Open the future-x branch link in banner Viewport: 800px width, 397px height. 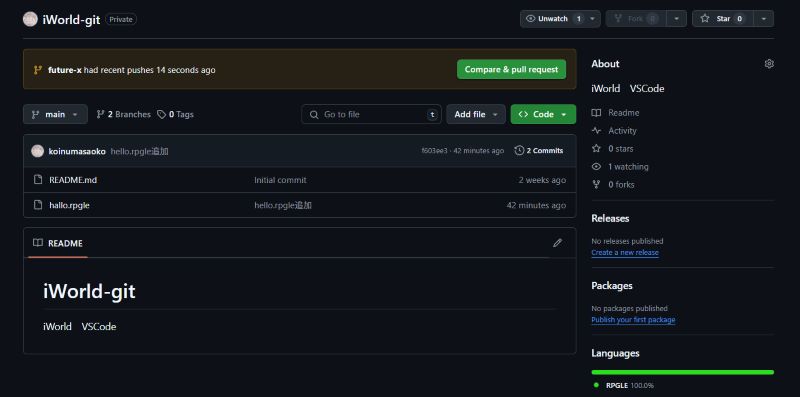(65, 70)
